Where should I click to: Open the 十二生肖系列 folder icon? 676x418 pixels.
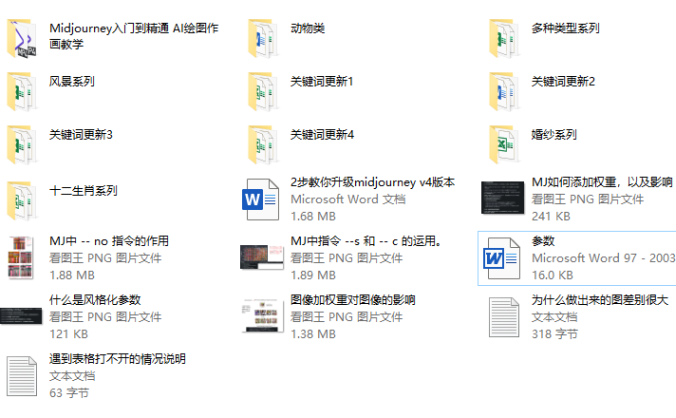click(22, 201)
